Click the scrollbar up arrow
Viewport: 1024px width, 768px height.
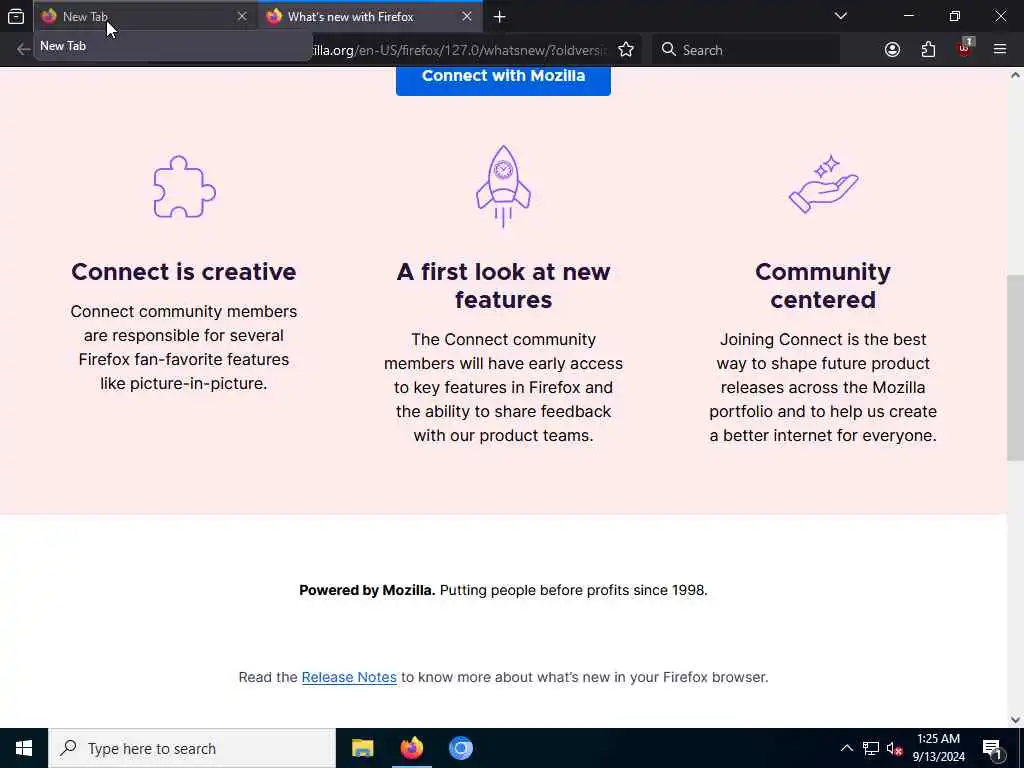pyautogui.click(x=1015, y=75)
